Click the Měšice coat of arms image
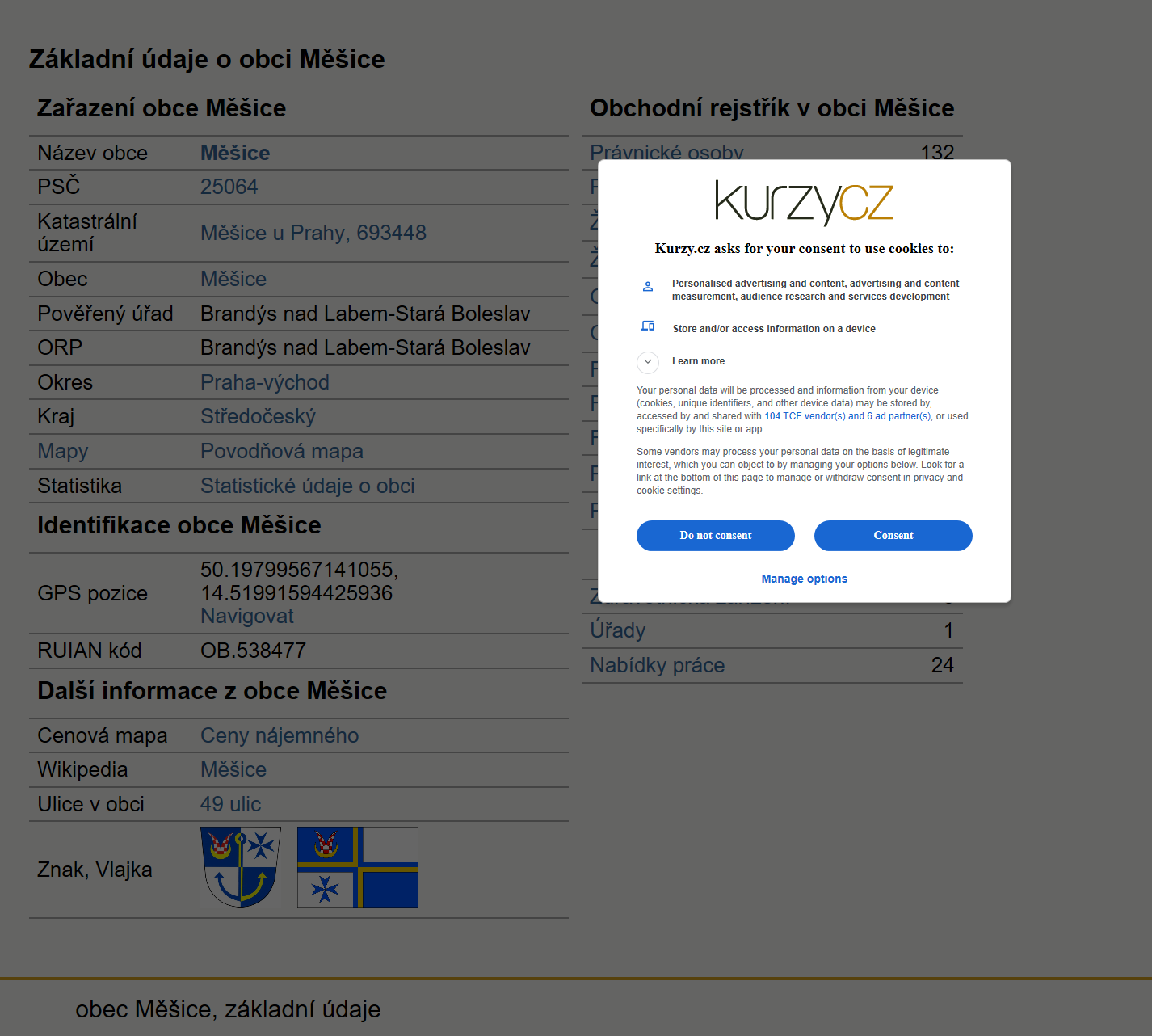This screenshot has height=1036, width=1152. (x=241, y=867)
